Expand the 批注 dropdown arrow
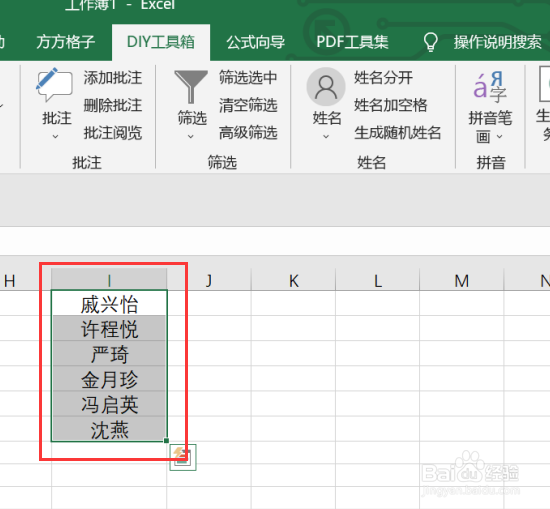This screenshot has width=550, height=509. 55,136
